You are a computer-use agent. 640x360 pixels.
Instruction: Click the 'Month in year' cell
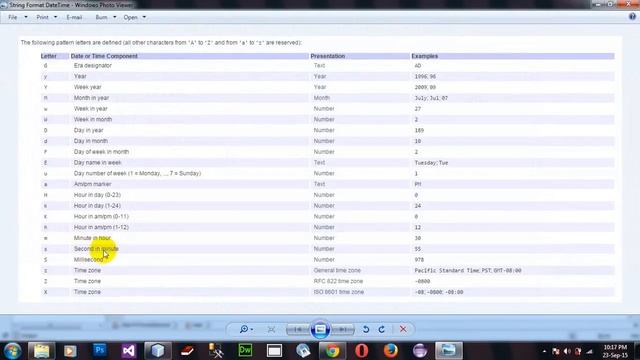tap(91, 98)
